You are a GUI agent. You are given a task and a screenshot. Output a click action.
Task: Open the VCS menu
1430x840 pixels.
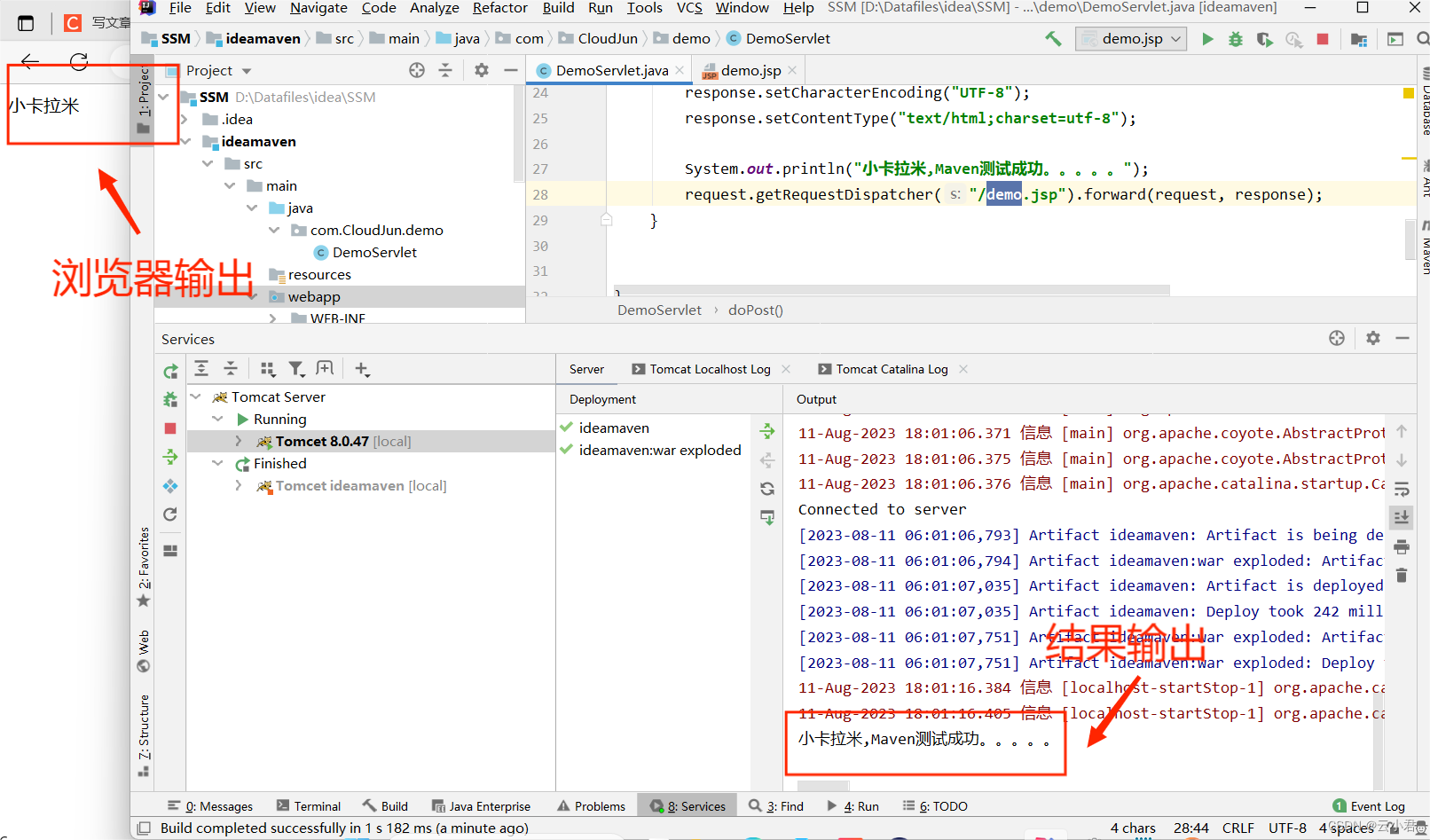pyautogui.click(x=689, y=8)
